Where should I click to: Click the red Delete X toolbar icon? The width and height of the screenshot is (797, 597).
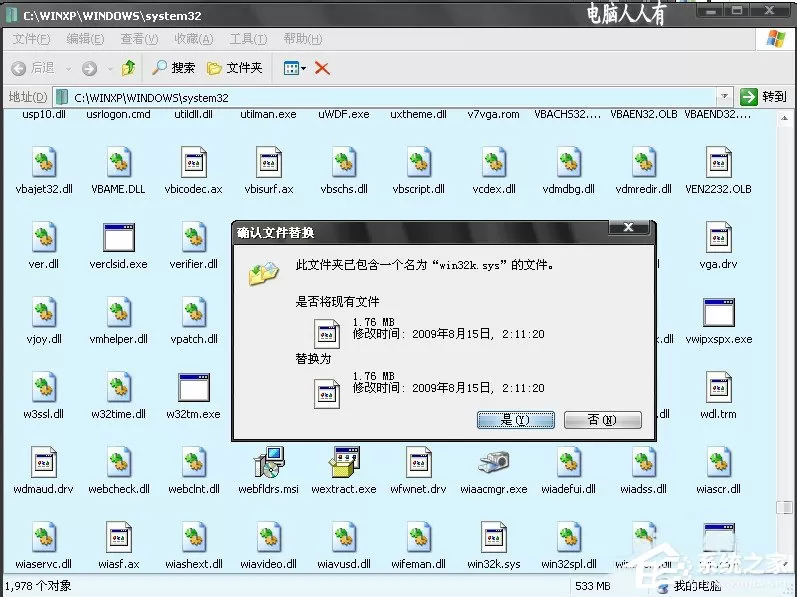click(x=322, y=68)
